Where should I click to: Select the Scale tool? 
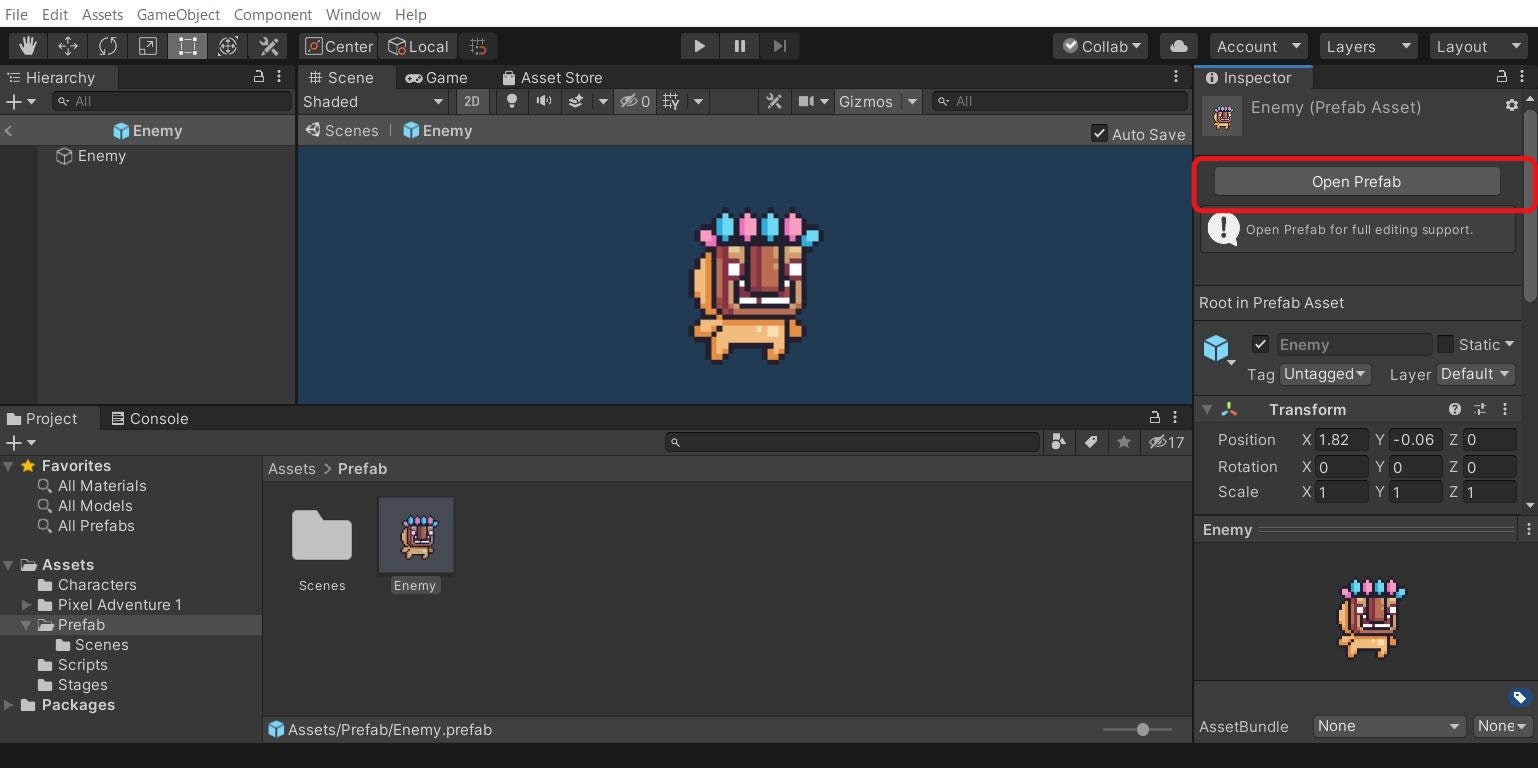[148, 46]
